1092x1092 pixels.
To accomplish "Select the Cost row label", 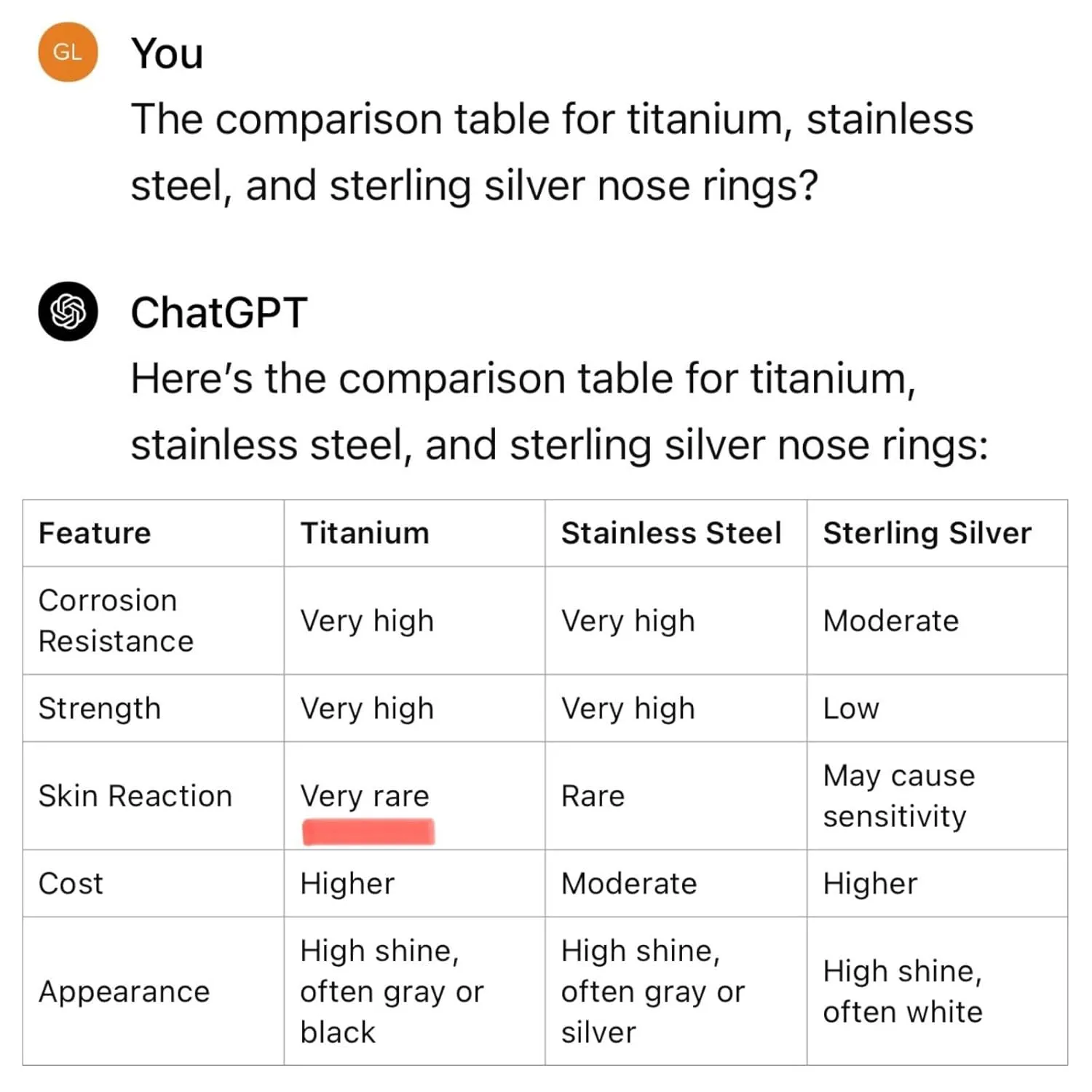I will coord(71,883).
